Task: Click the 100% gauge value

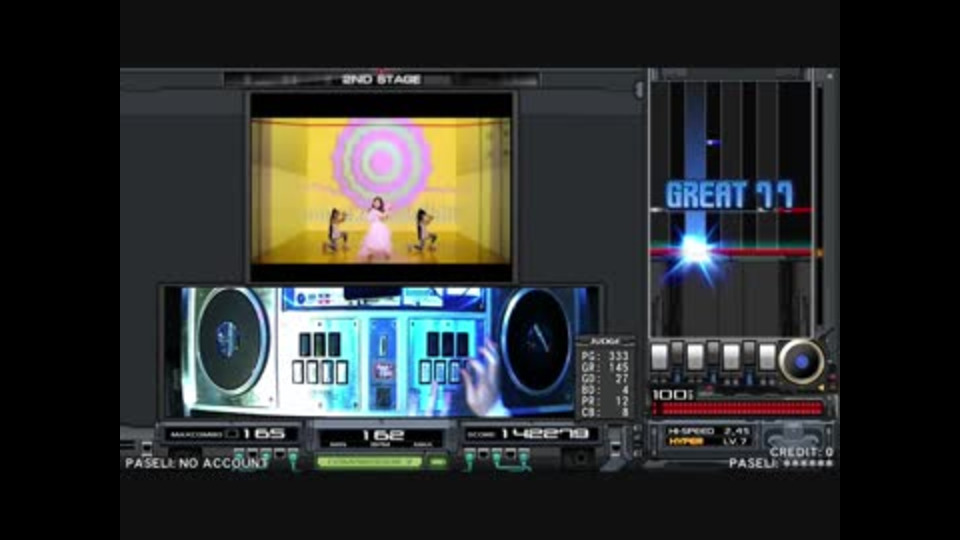Action: pos(672,395)
